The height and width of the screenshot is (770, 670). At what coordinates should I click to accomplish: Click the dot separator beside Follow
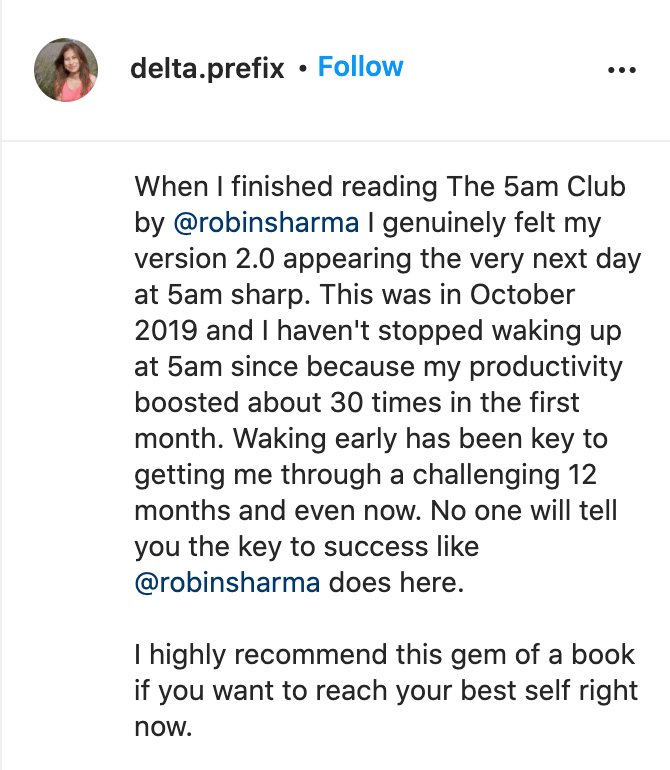[302, 70]
